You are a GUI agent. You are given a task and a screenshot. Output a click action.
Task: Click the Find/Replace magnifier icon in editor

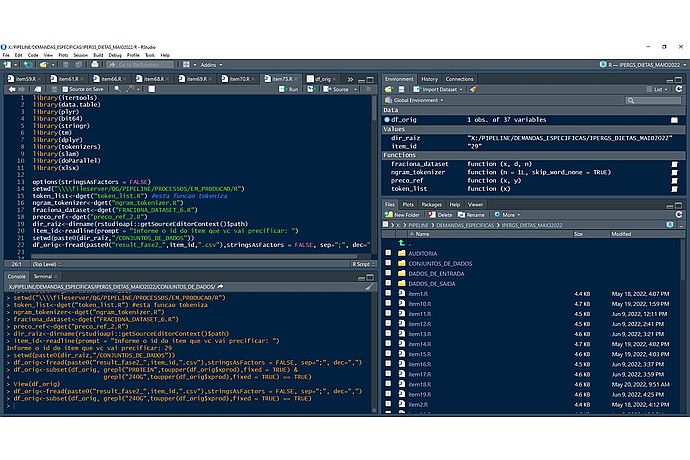(117, 89)
